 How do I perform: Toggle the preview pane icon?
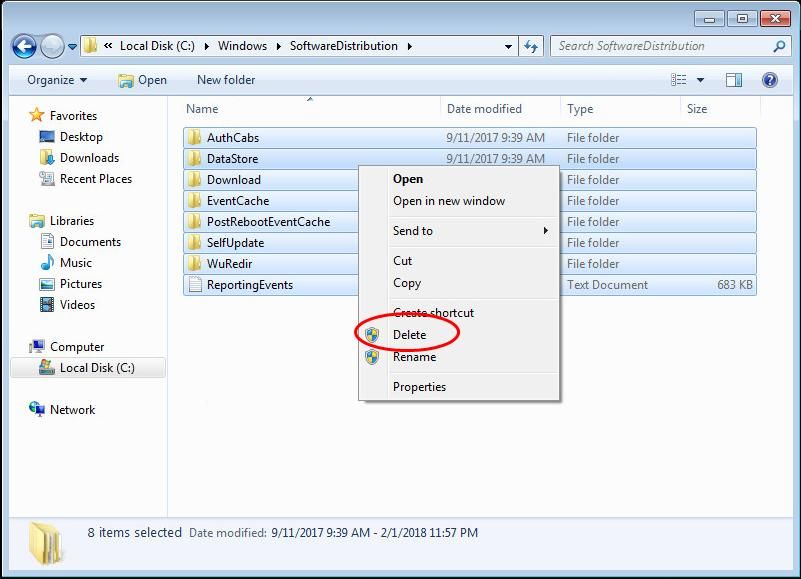tap(734, 80)
